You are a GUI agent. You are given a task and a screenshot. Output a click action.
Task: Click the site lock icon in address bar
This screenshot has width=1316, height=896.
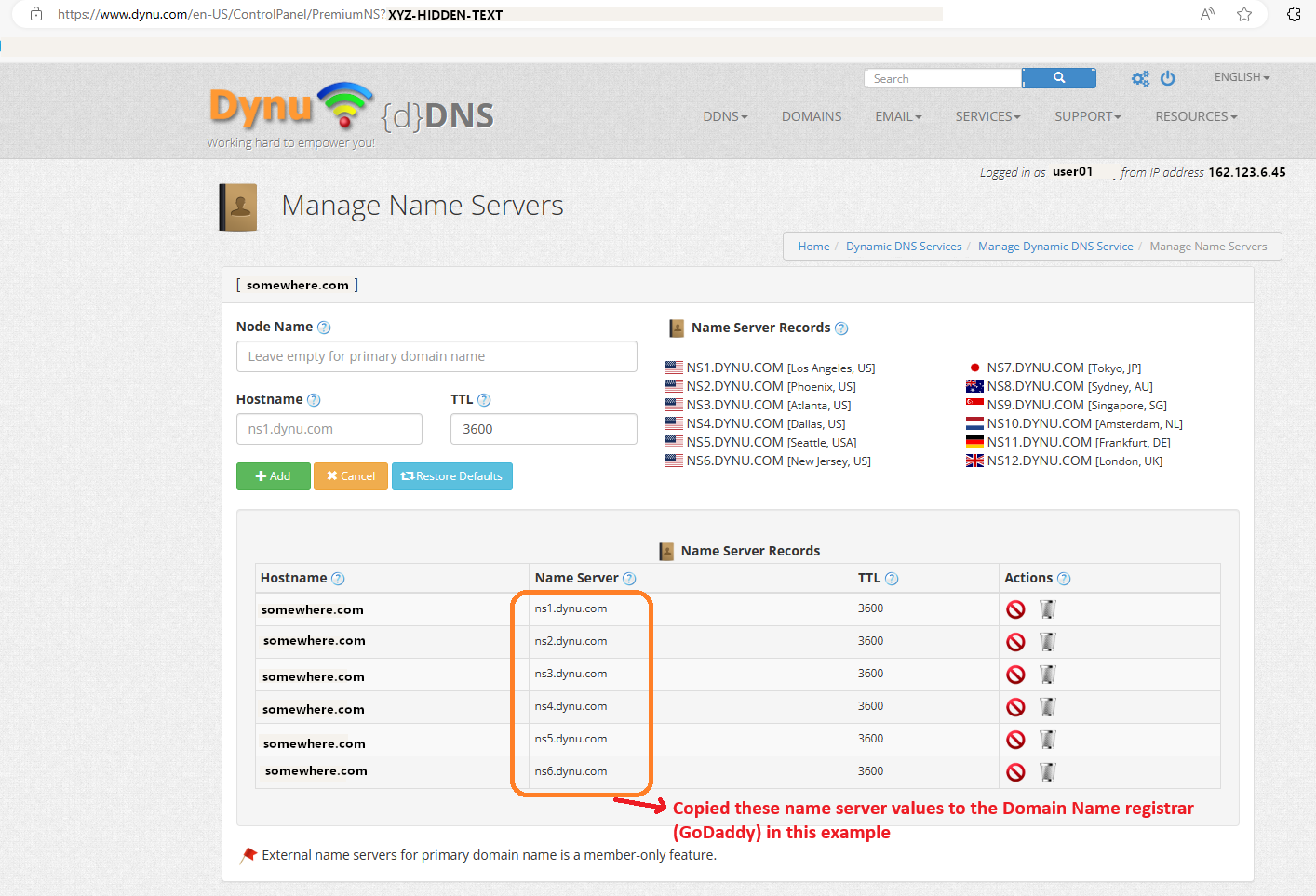coord(36,14)
